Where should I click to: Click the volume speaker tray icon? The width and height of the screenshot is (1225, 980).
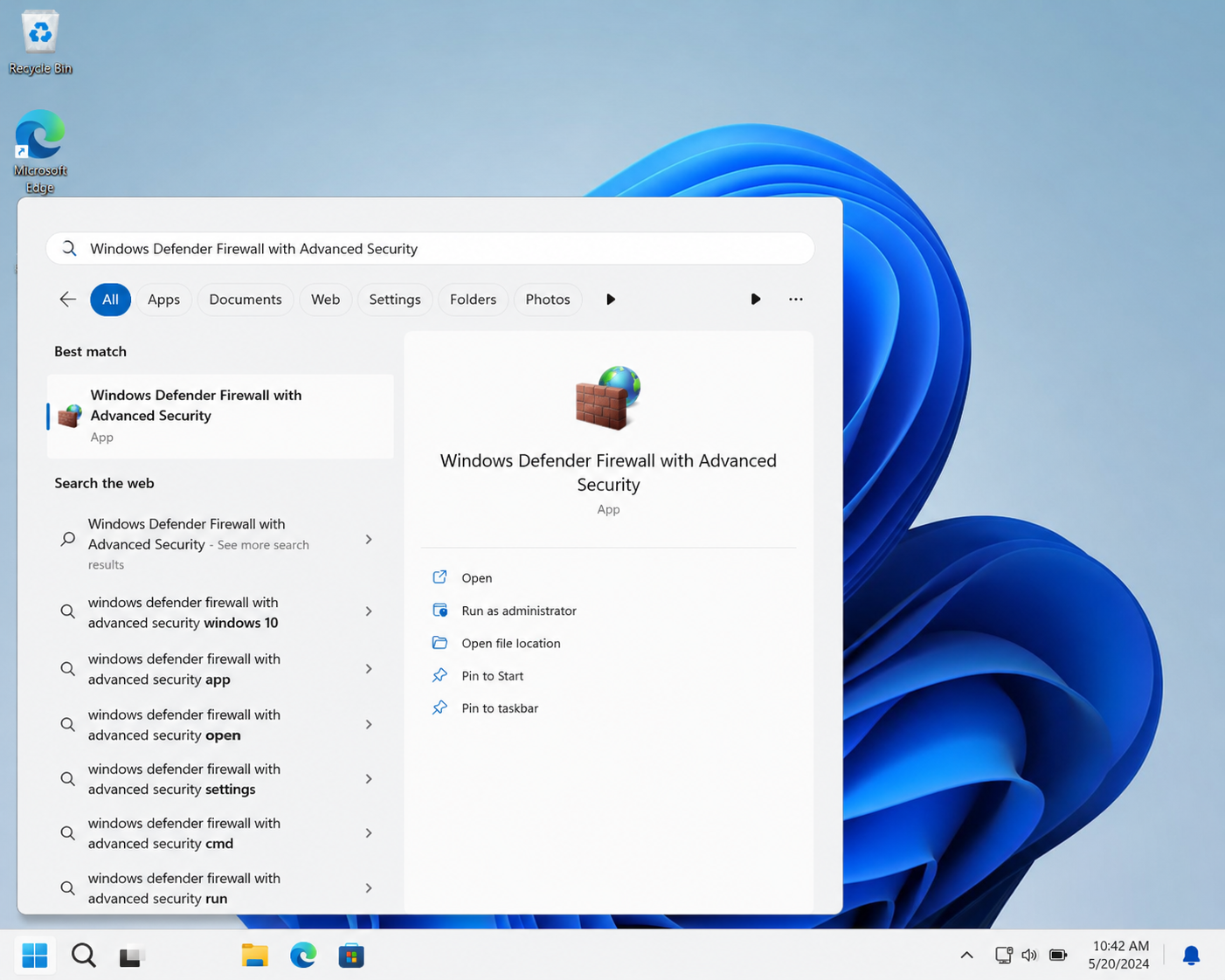[x=1030, y=956]
